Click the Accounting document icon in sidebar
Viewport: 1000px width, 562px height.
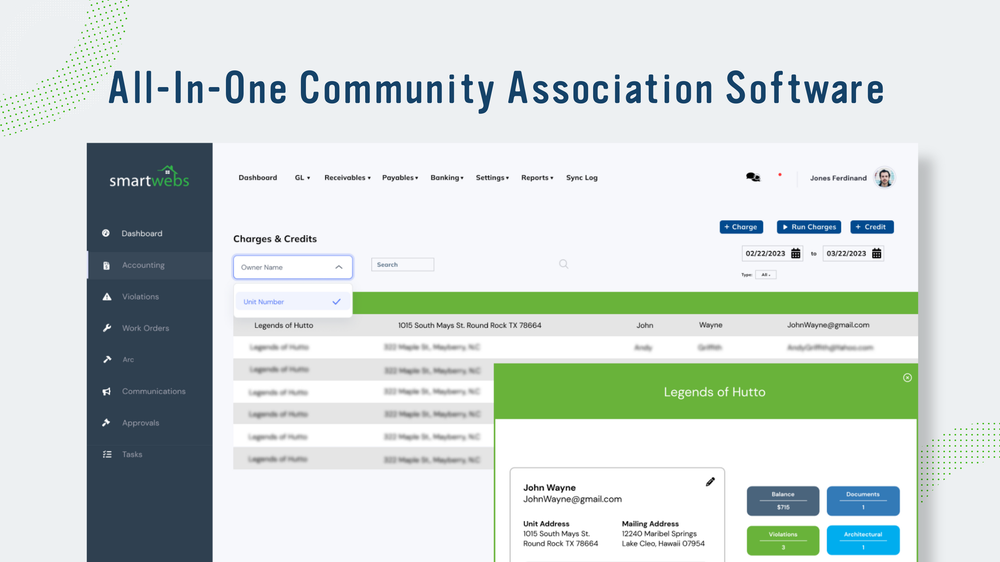pos(107,265)
